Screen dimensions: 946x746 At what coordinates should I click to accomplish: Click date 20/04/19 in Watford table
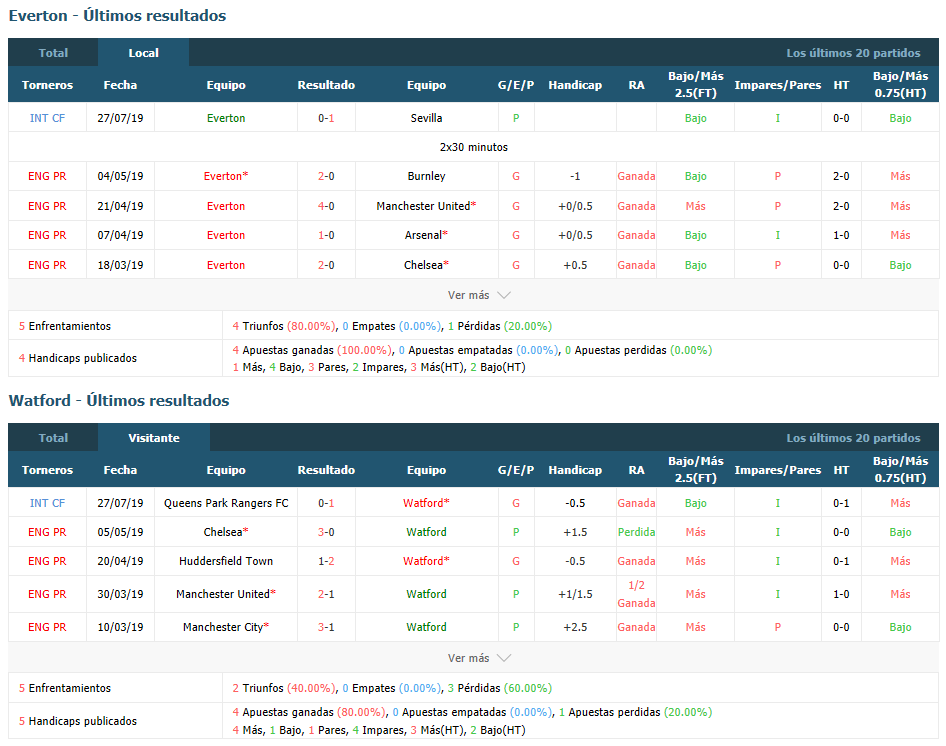120,561
